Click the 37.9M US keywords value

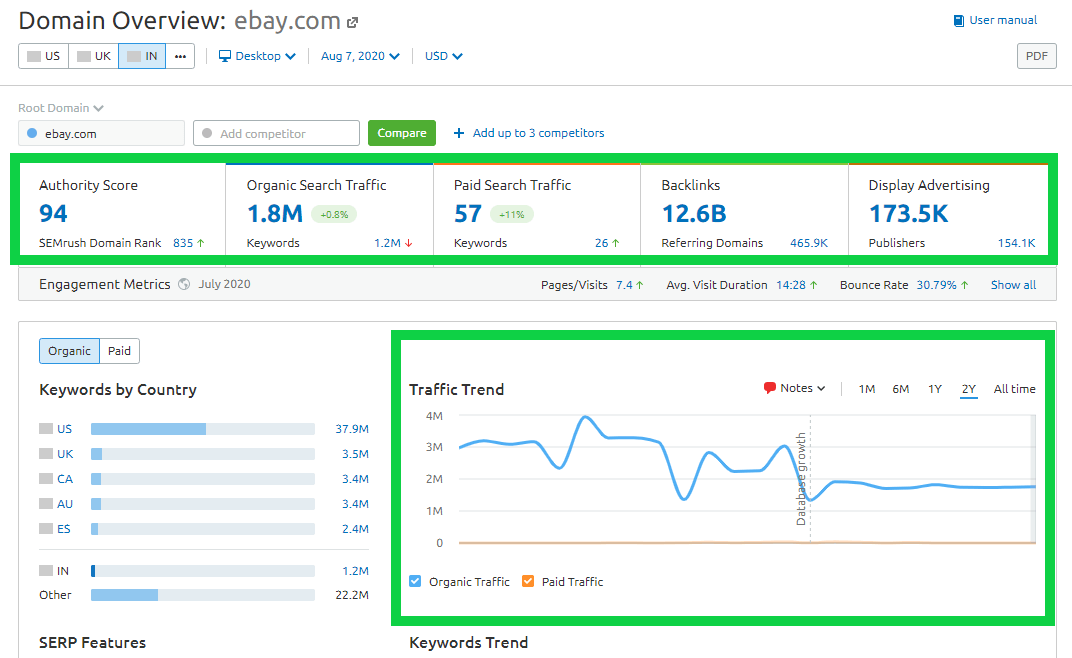point(352,429)
